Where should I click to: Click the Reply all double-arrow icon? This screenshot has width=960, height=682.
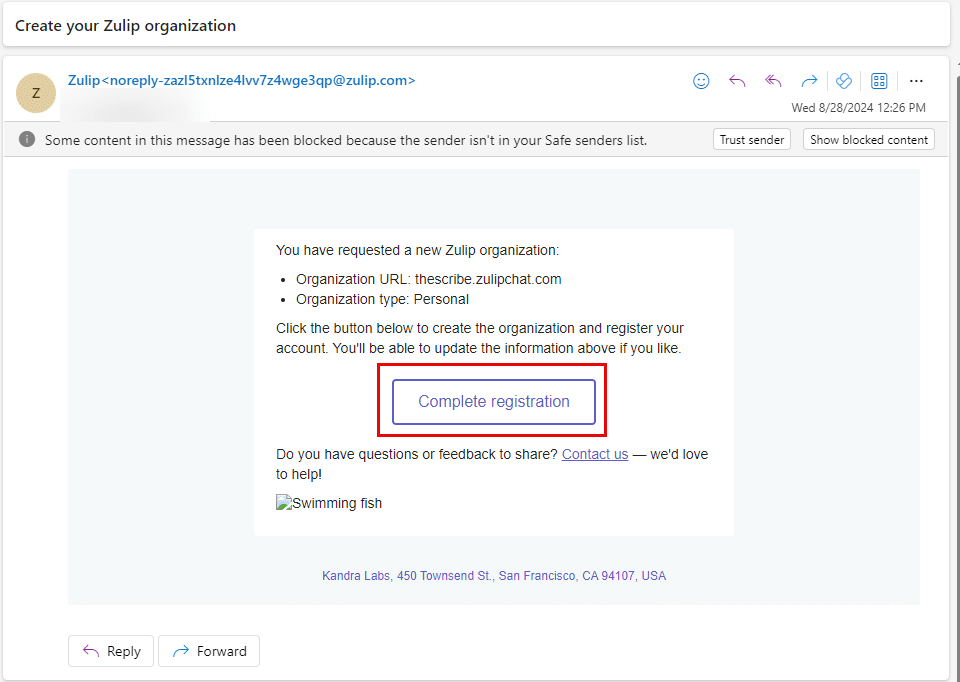pyautogui.click(x=773, y=81)
